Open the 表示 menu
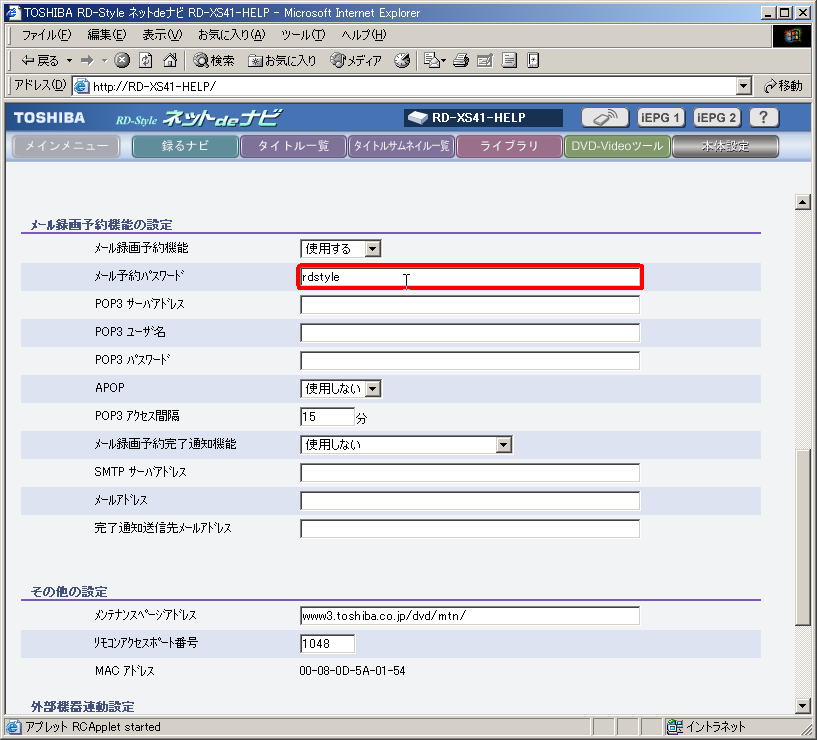The image size is (817, 740). [x=162, y=35]
